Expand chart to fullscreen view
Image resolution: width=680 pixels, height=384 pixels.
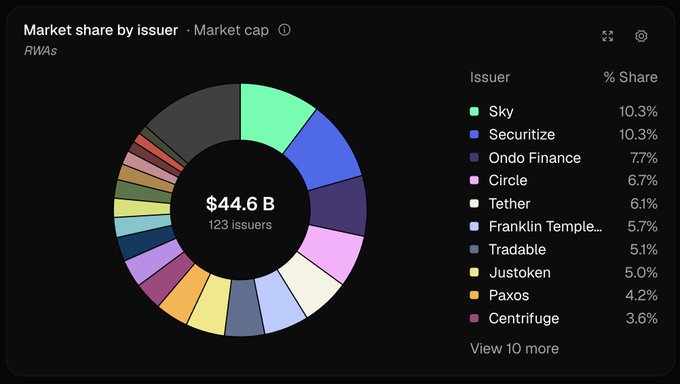tap(608, 36)
